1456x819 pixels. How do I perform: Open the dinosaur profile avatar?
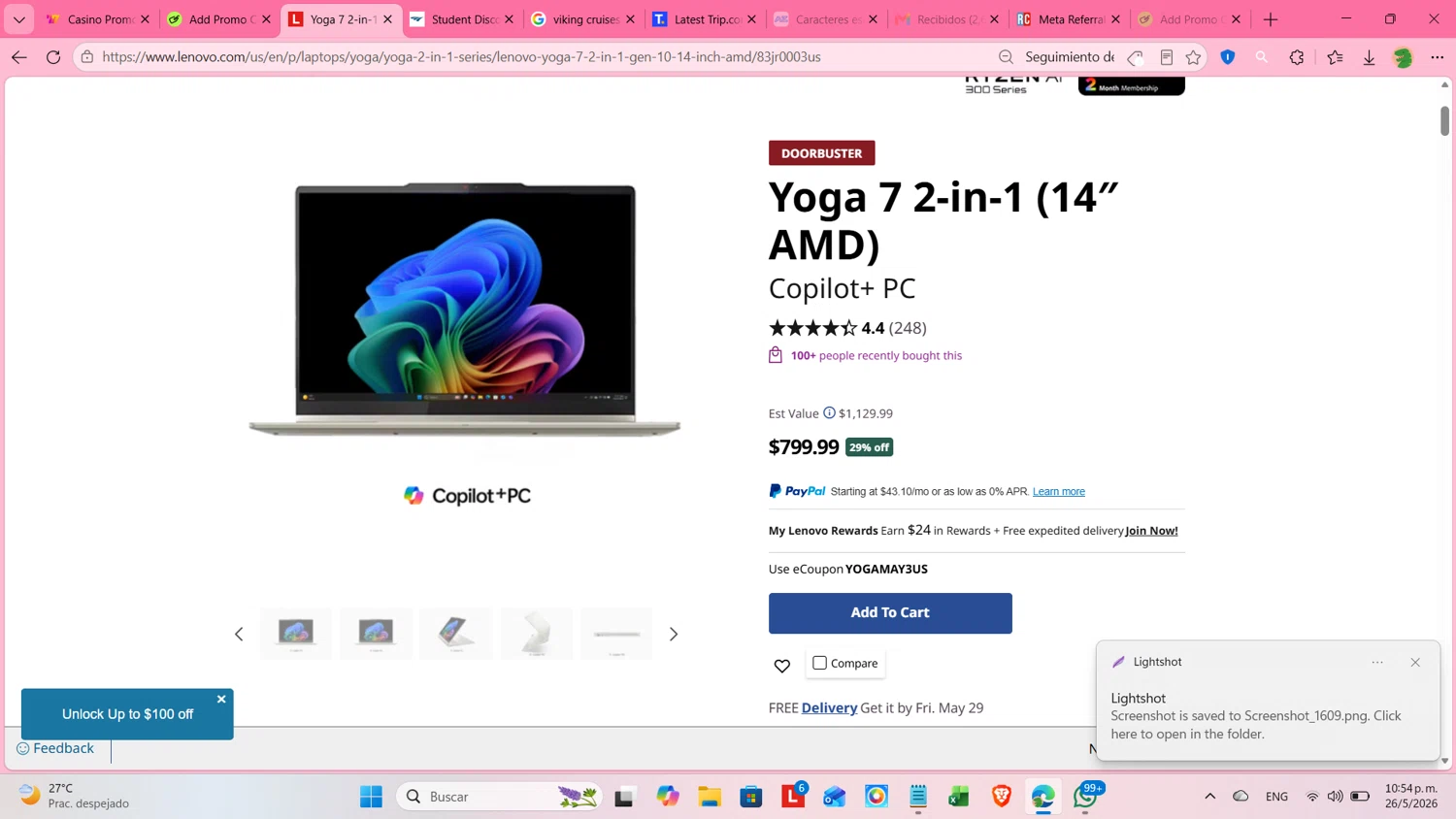(1403, 57)
